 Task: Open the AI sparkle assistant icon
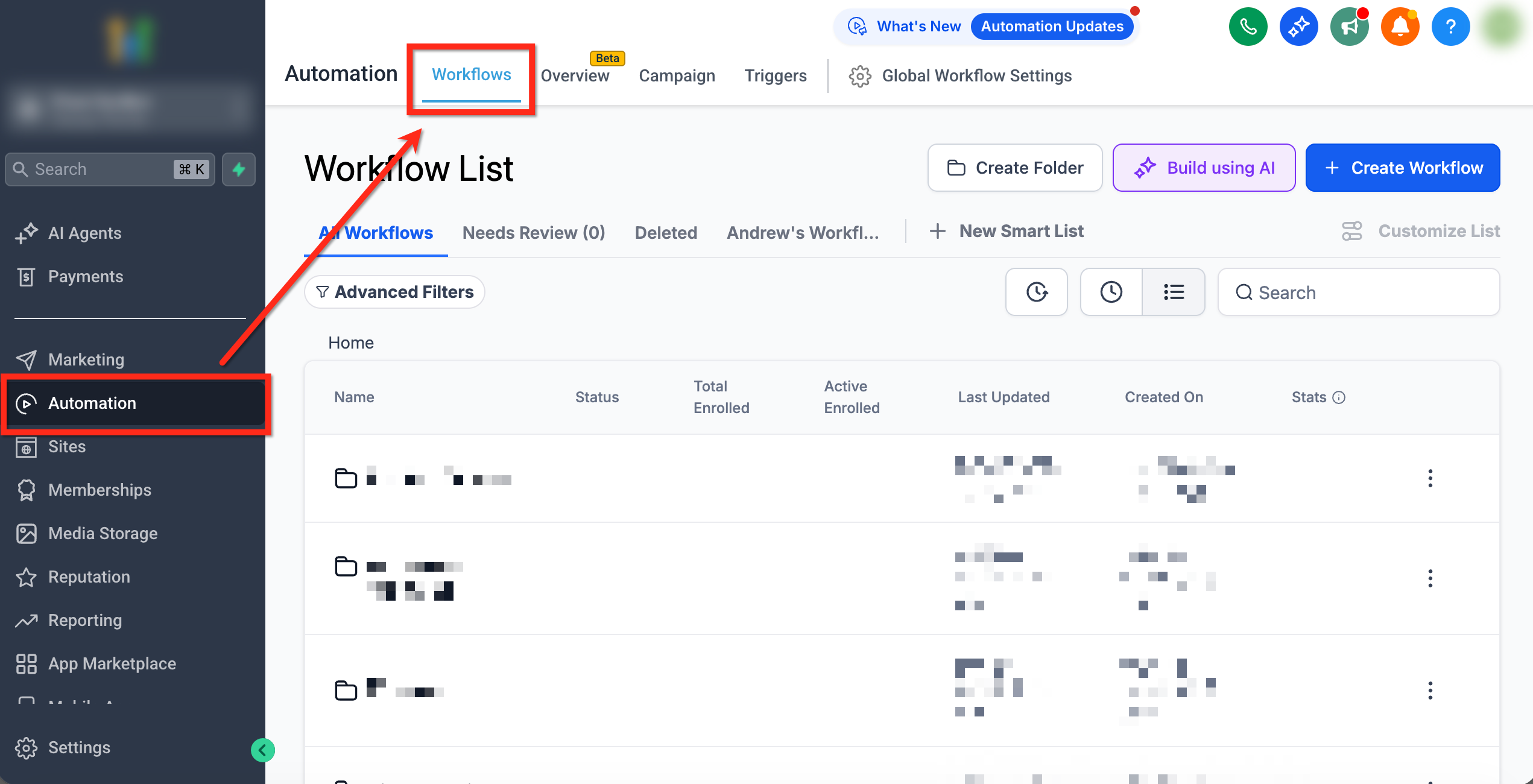click(x=1298, y=27)
